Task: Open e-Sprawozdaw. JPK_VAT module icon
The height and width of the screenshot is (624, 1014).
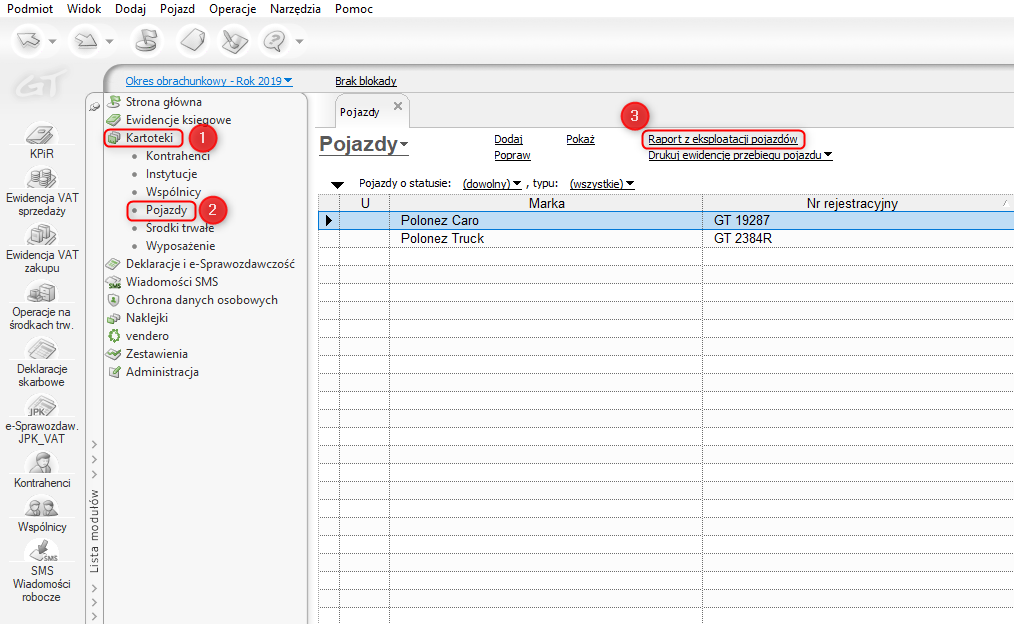Action: [41, 407]
